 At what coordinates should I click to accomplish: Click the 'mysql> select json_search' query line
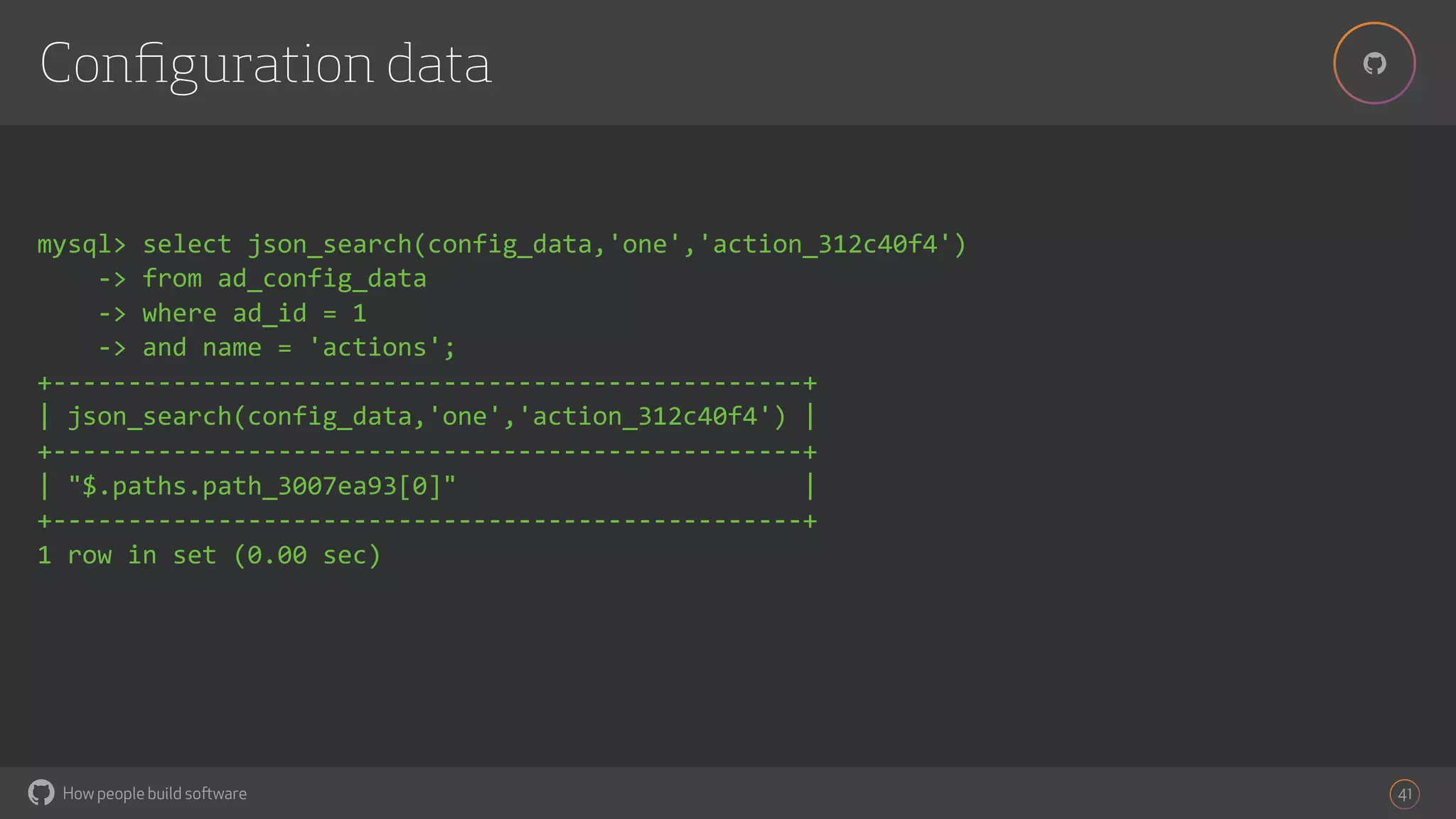(502, 245)
